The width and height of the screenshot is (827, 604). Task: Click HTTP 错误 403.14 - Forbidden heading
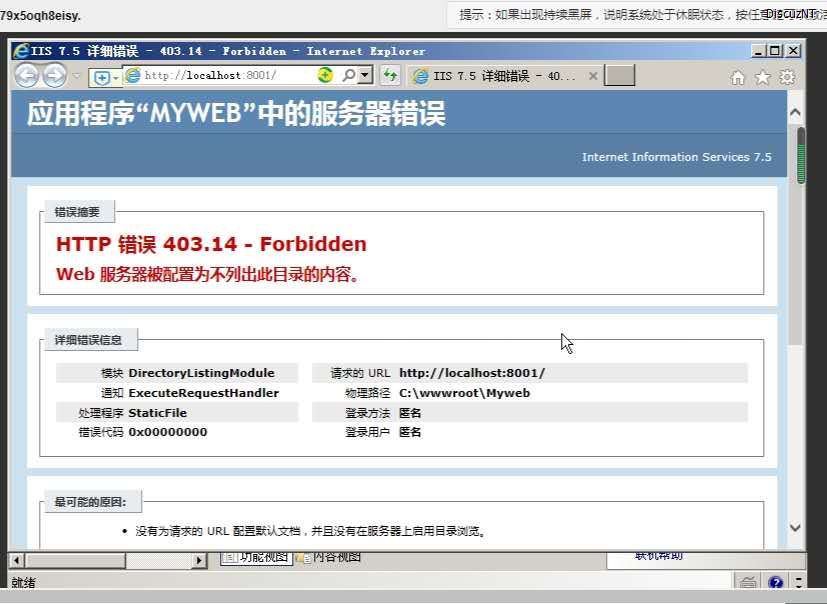(x=211, y=244)
